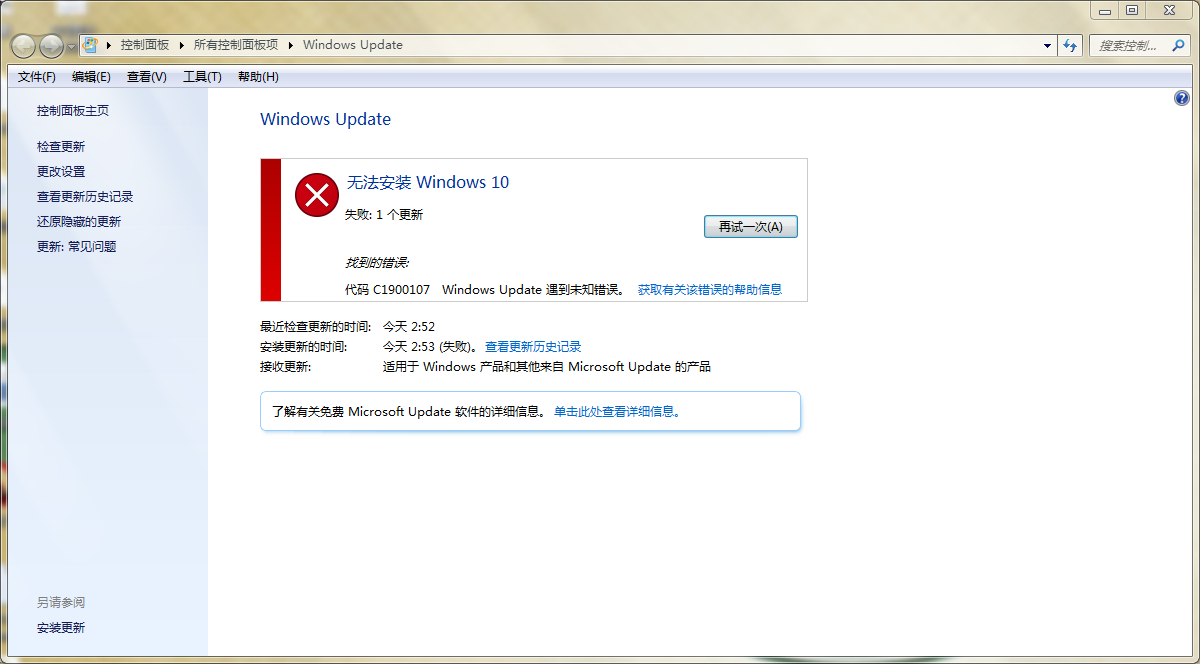Viewport: 1200px width, 664px height.
Task: Click the error code C1900107 text
Action: pos(402,290)
